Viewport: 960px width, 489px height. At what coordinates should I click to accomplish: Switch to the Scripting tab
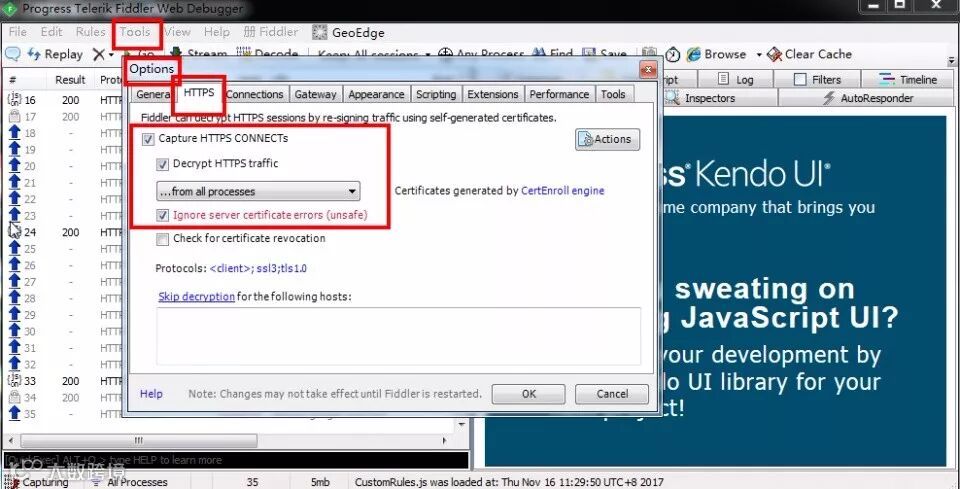(x=436, y=94)
